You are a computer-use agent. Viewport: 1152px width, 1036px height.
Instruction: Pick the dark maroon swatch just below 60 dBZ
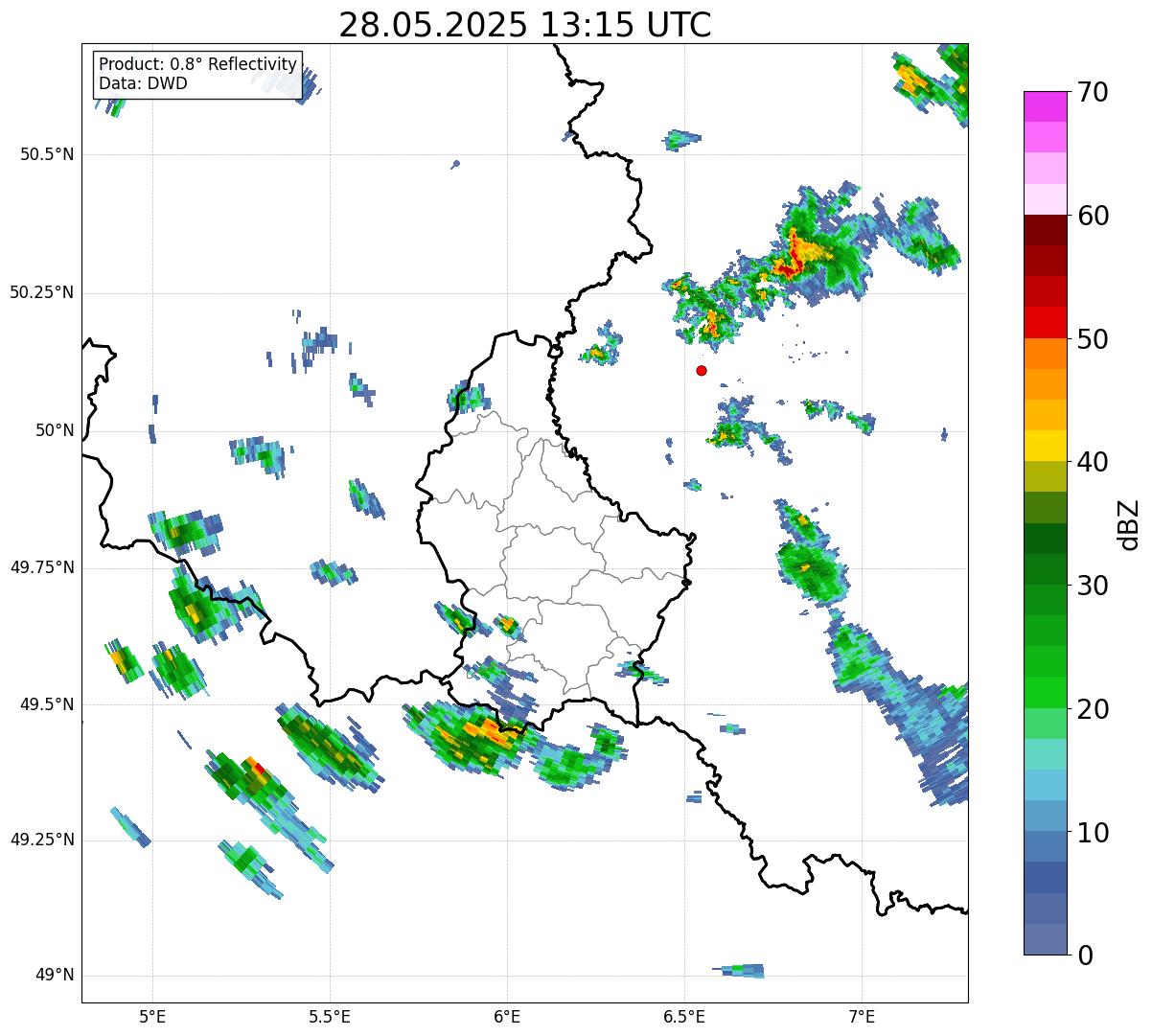(1045, 231)
